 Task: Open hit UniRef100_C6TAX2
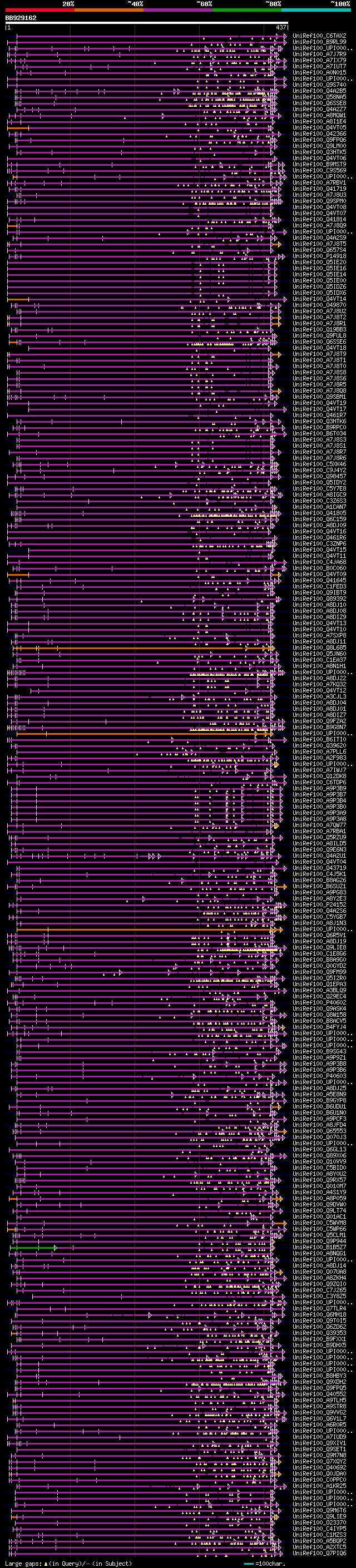click(319, 36)
